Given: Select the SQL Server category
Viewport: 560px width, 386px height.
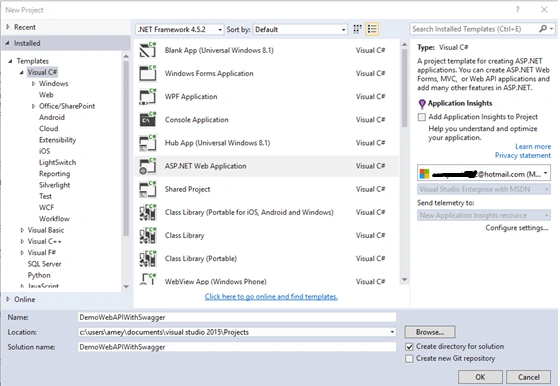Looking at the screenshot, I should point(44,264).
